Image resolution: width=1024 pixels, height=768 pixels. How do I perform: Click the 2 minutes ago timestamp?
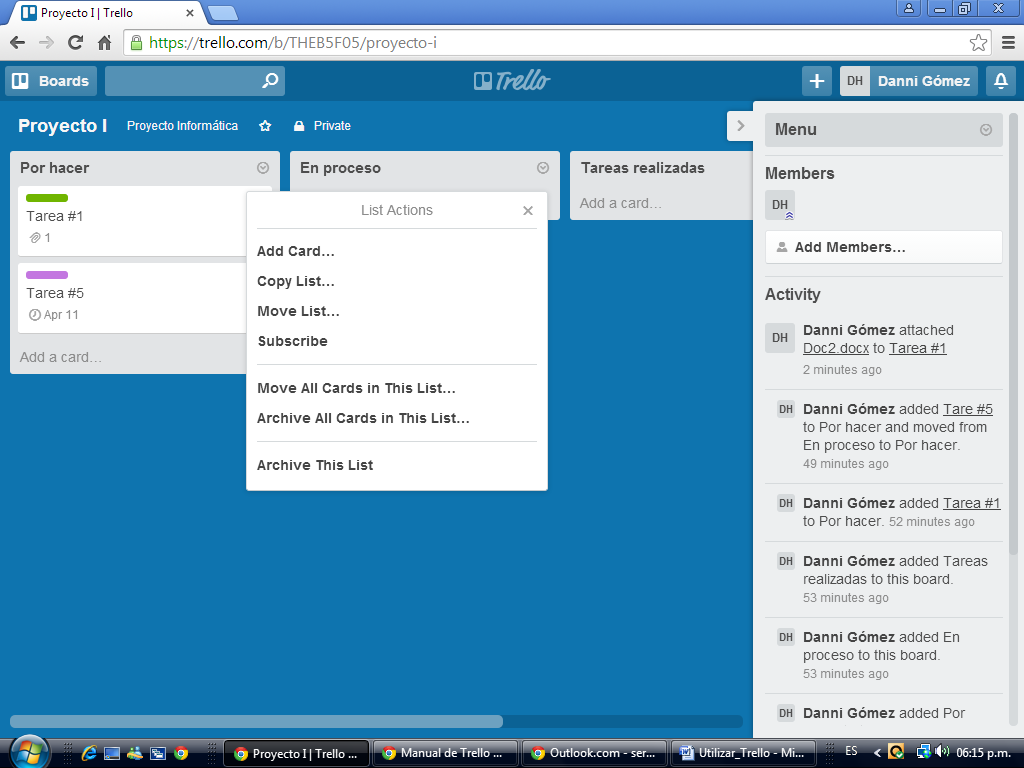(842, 370)
